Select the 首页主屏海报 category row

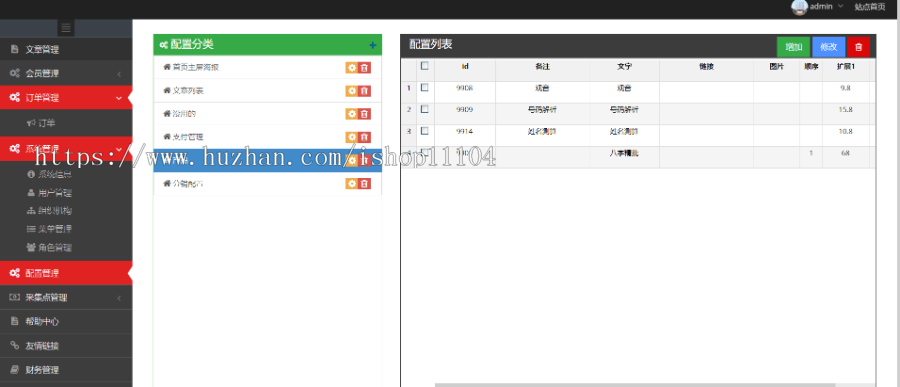tap(267, 68)
